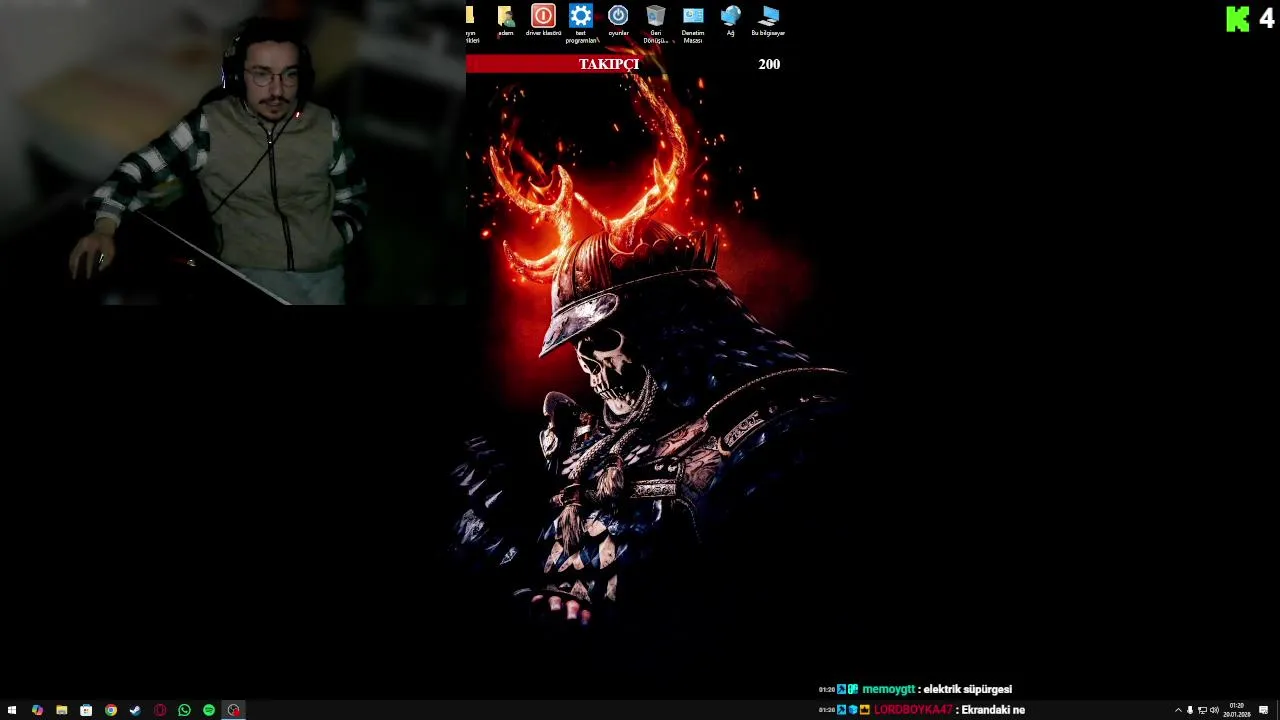The height and width of the screenshot is (720, 1280).
Task: Switch to the active recording app in taskbar
Action: click(233, 710)
